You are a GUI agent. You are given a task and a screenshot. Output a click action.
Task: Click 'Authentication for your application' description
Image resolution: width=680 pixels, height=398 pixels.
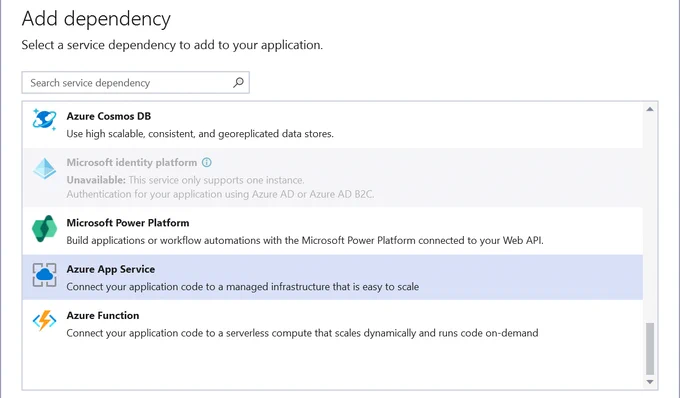pos(220,194)
